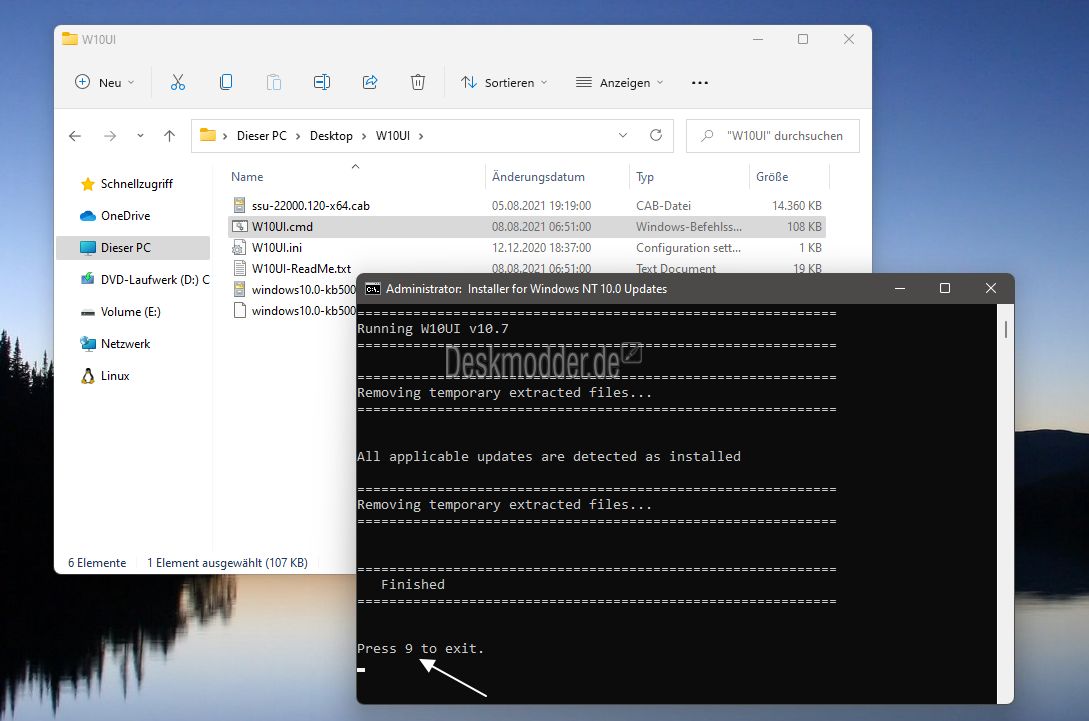This screenshot has width=1089, height=721.
Task: Select Netzwerk in navigation pane
Action: 126,344
